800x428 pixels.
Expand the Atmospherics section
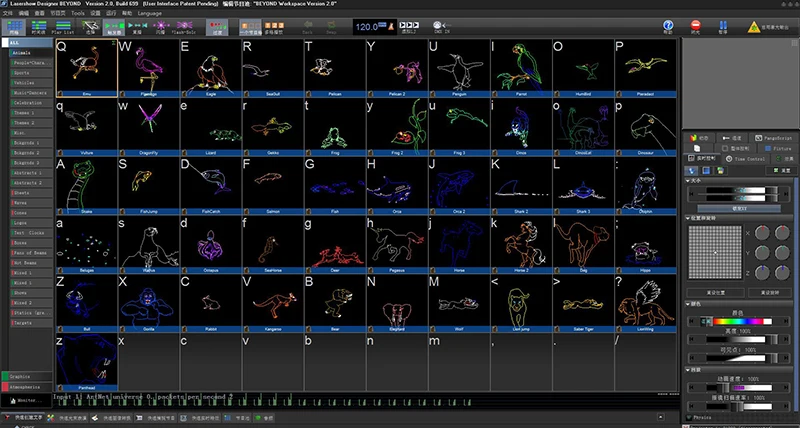(x=27, y=386)
